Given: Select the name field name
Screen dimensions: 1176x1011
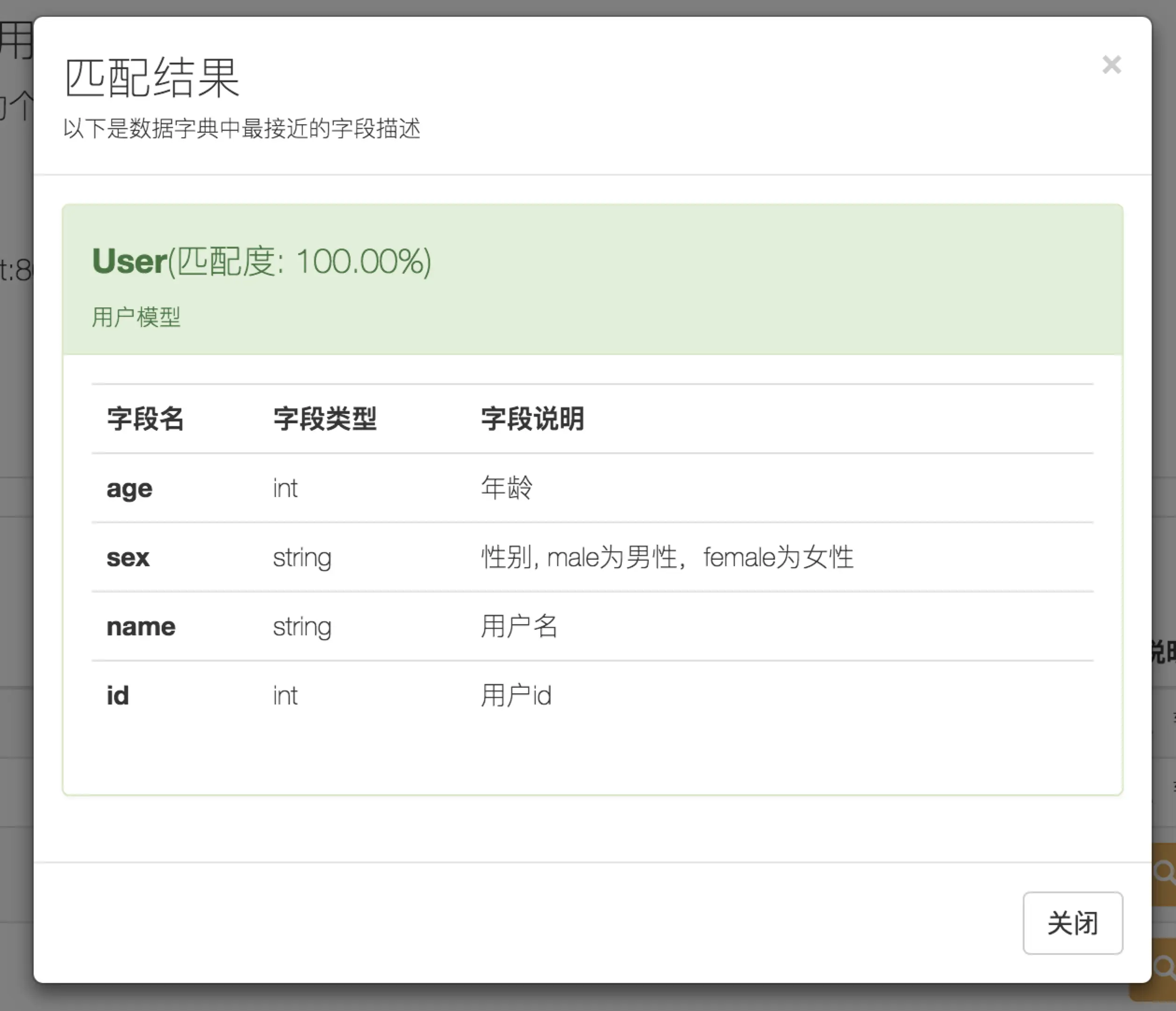Looking at the screenshot, I should (x=141, y=627).
